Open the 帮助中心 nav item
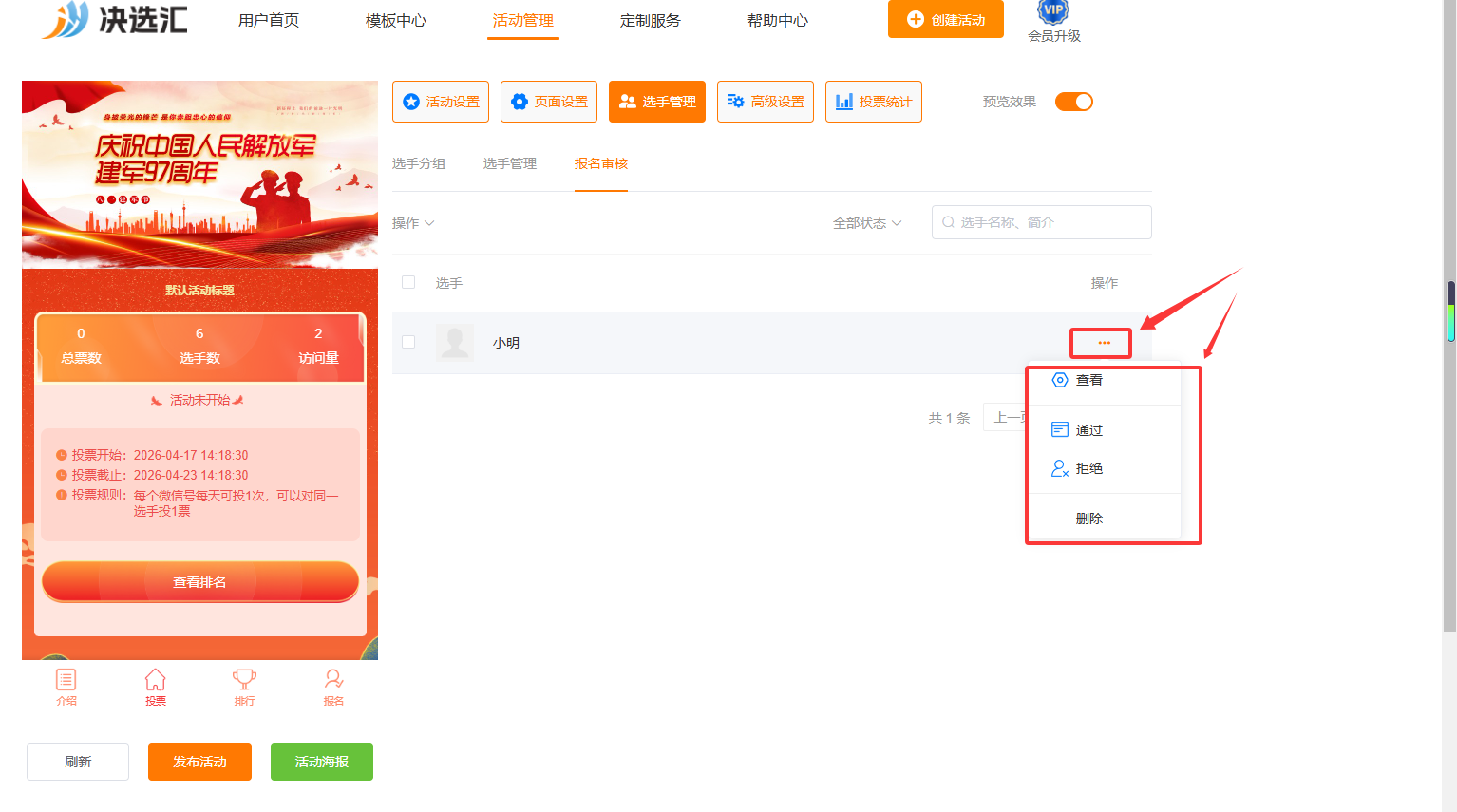The image size is (1457, 812). click(778, 20)
